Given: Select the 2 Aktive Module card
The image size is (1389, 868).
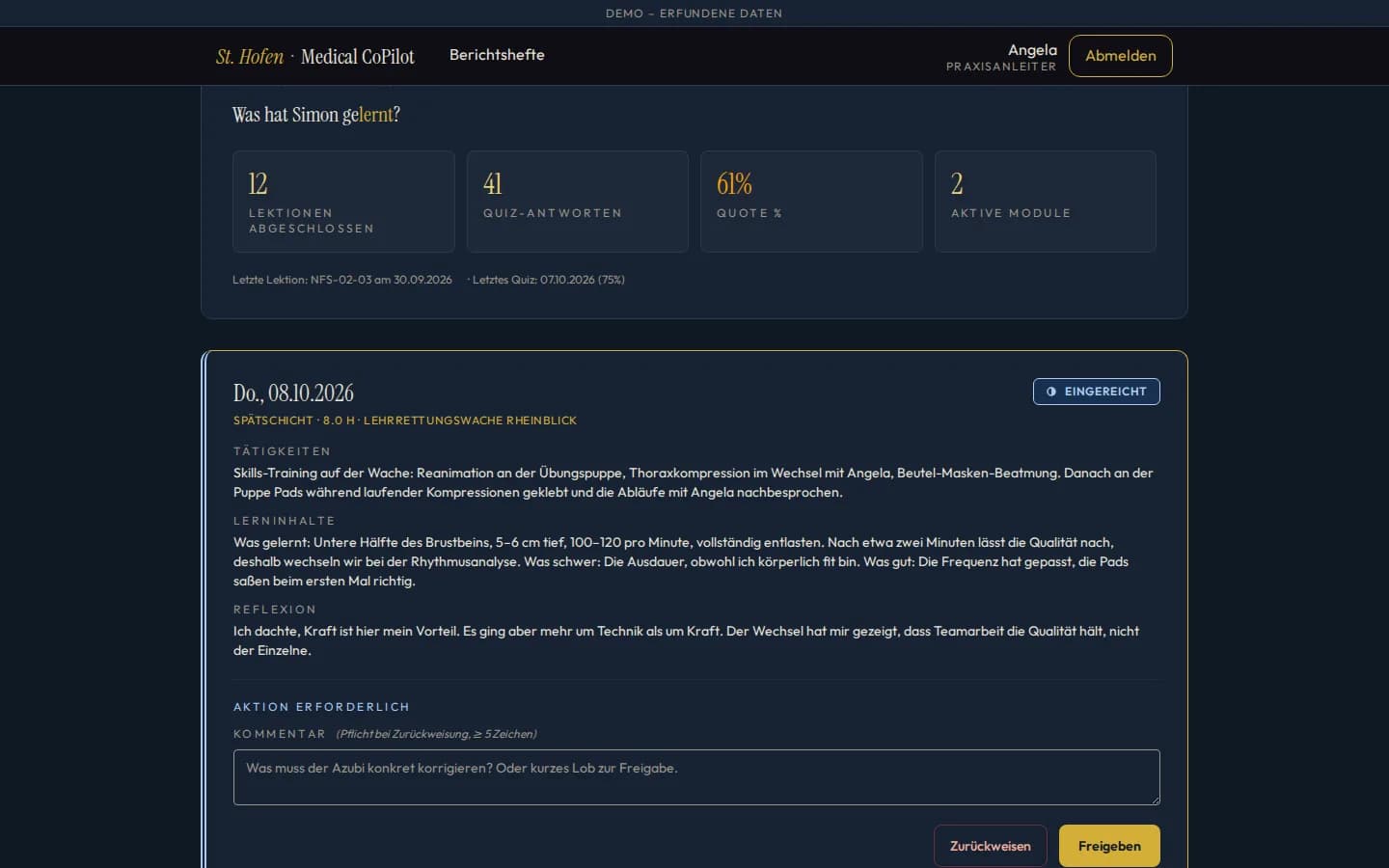Looking at the screenshot, I should pyautogui.click(x=1045, y=202).
